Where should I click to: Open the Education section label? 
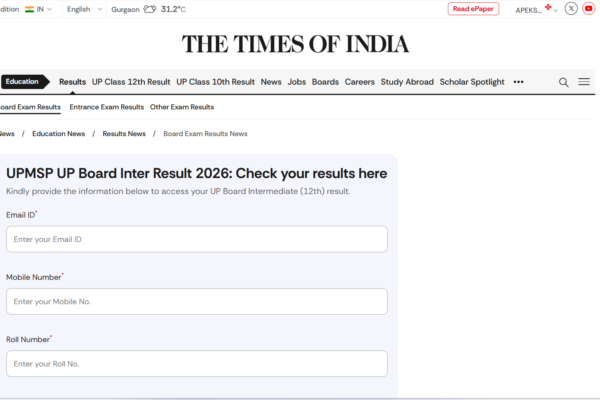coord(23,82)
